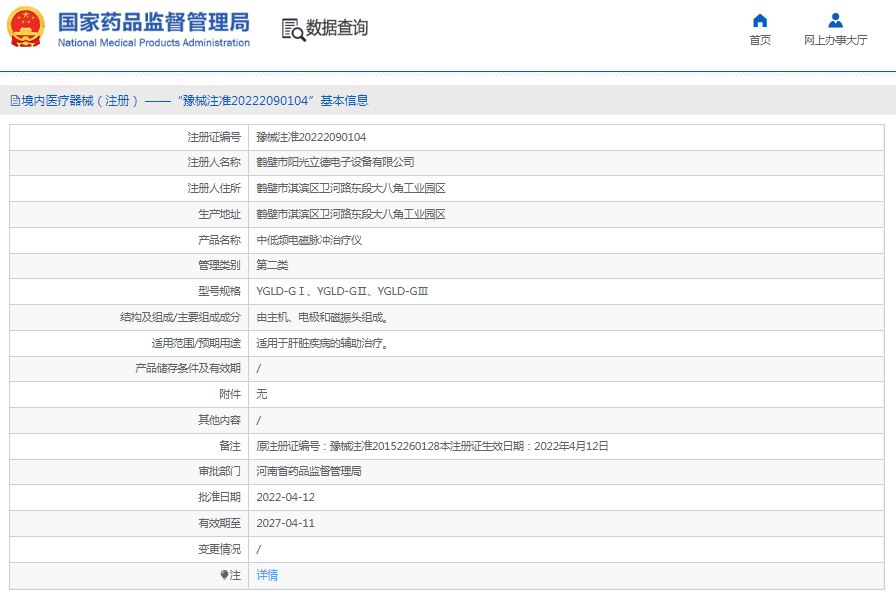Click 适用于肝脏疾病的辅助治疗 text
Image resolution: width=896 pixels, height=594 pixels.
(x=323, y=343)
